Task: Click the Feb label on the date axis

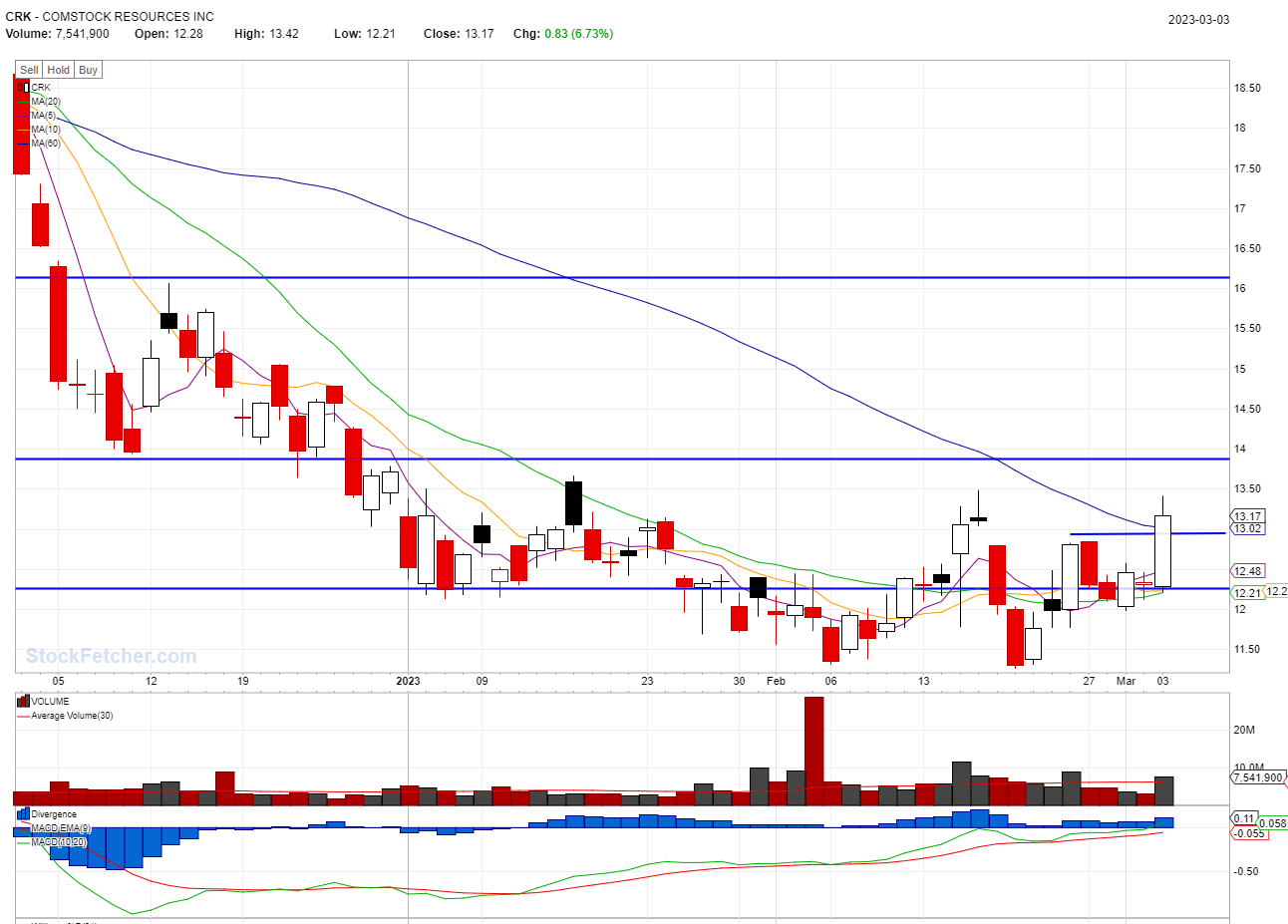Action: (776, 681)
